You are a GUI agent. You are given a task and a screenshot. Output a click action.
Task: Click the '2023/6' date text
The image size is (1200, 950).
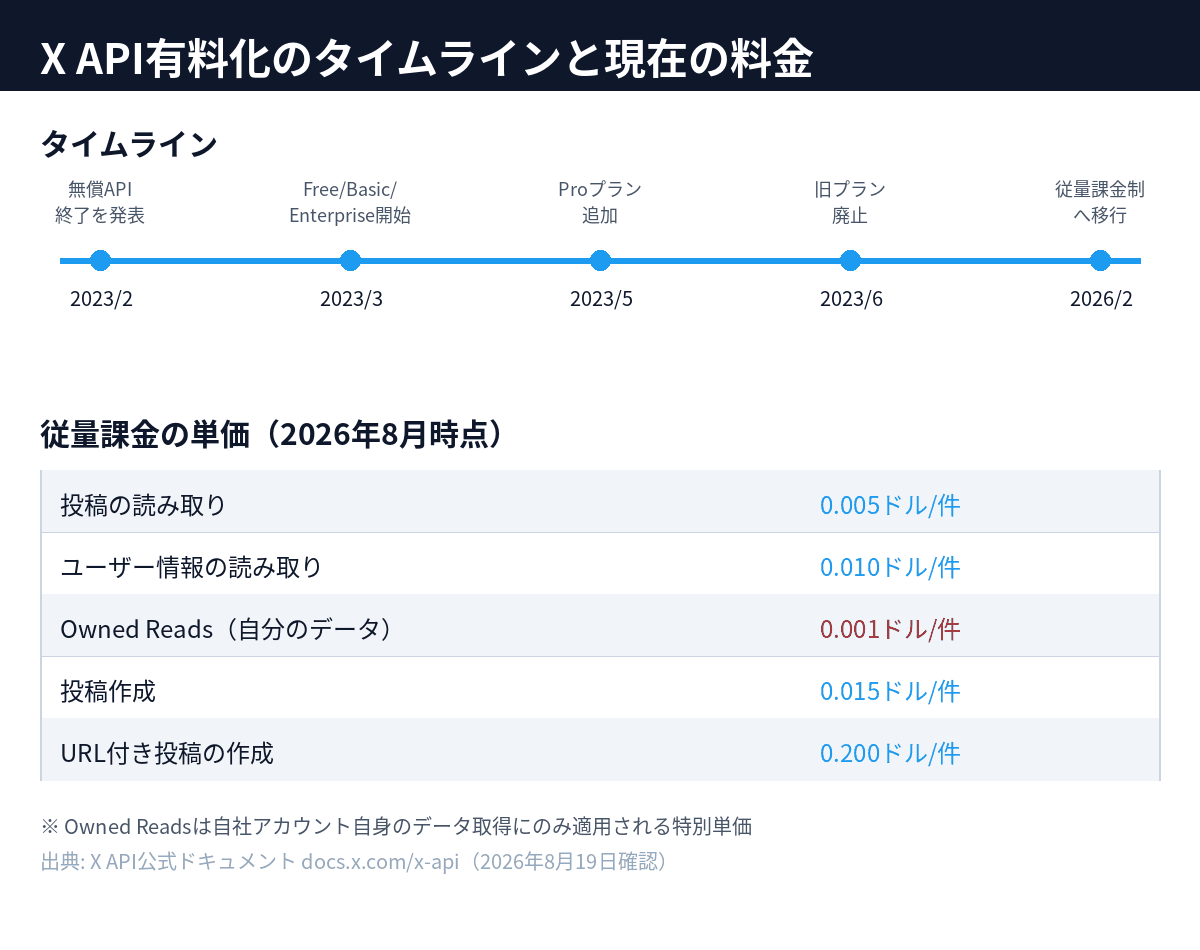[x=851, y=299]
